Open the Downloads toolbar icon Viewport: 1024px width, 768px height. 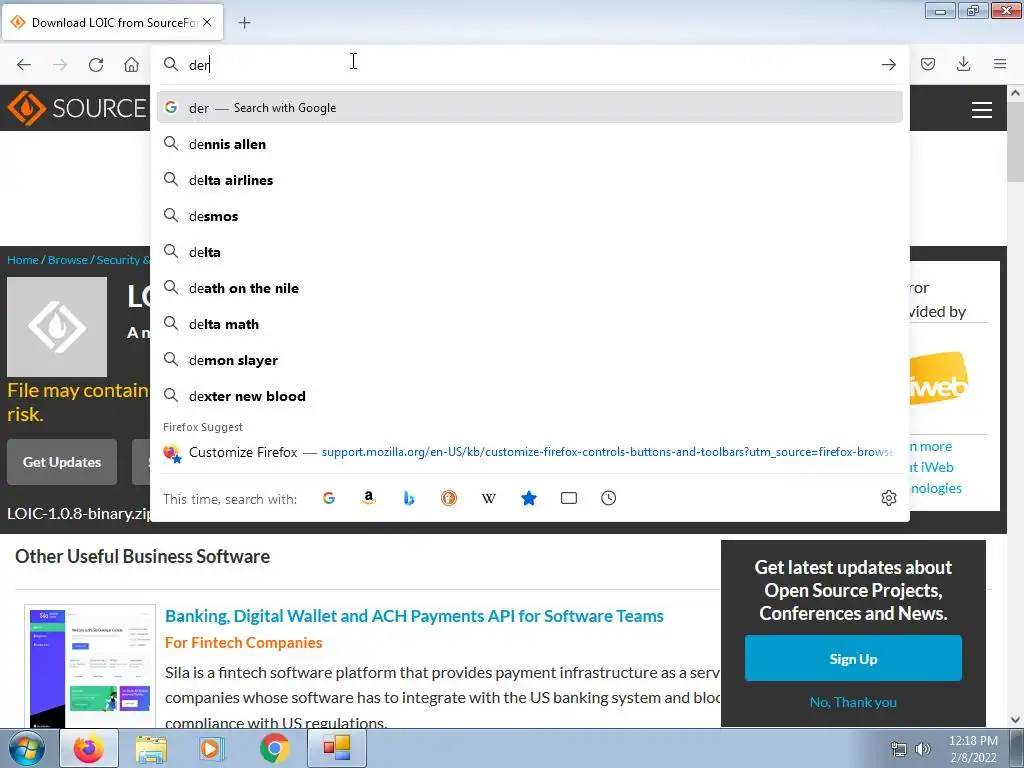point(963,64)
